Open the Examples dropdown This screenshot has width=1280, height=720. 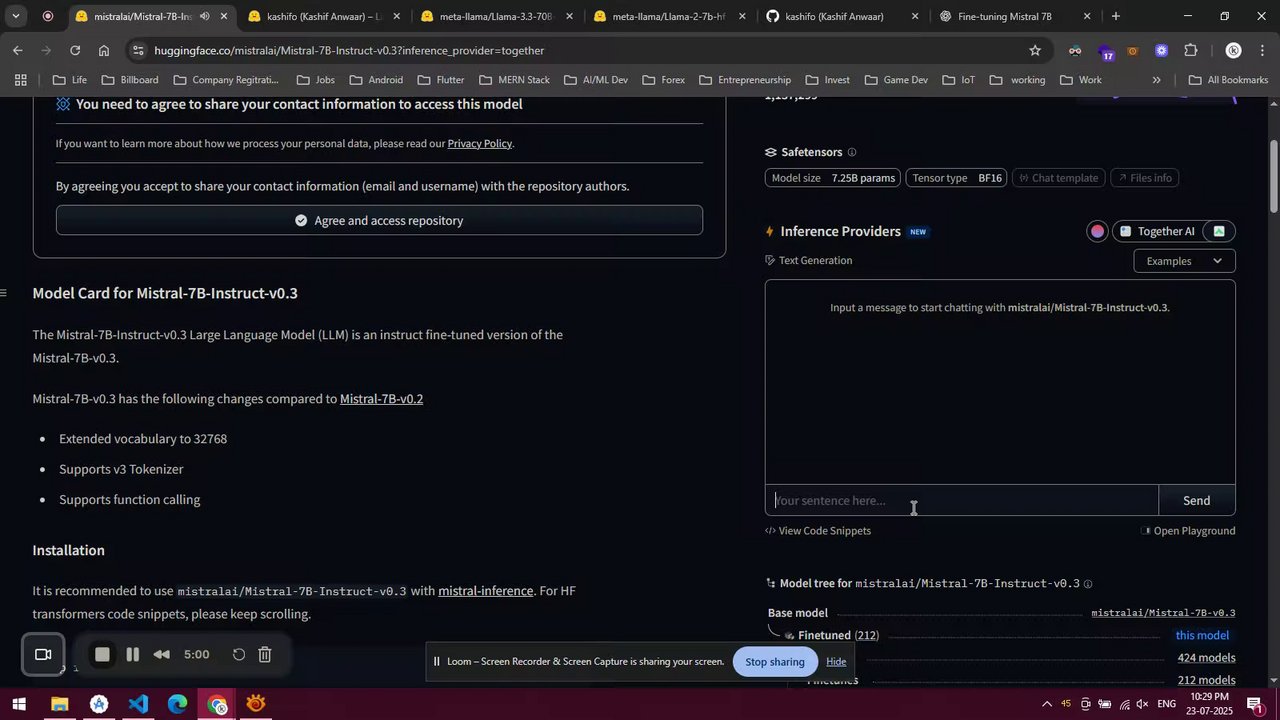[x=1184, y=261]
